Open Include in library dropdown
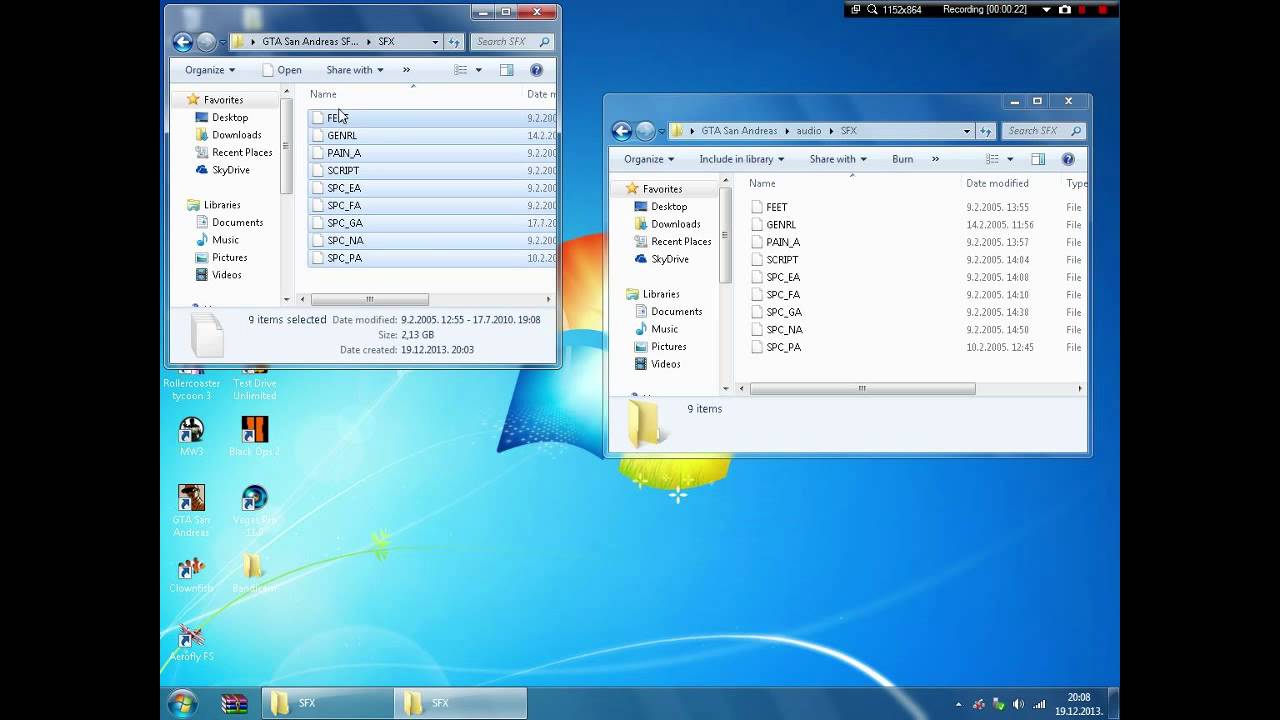The image size is (1280, 720). [x=742, y=159]
